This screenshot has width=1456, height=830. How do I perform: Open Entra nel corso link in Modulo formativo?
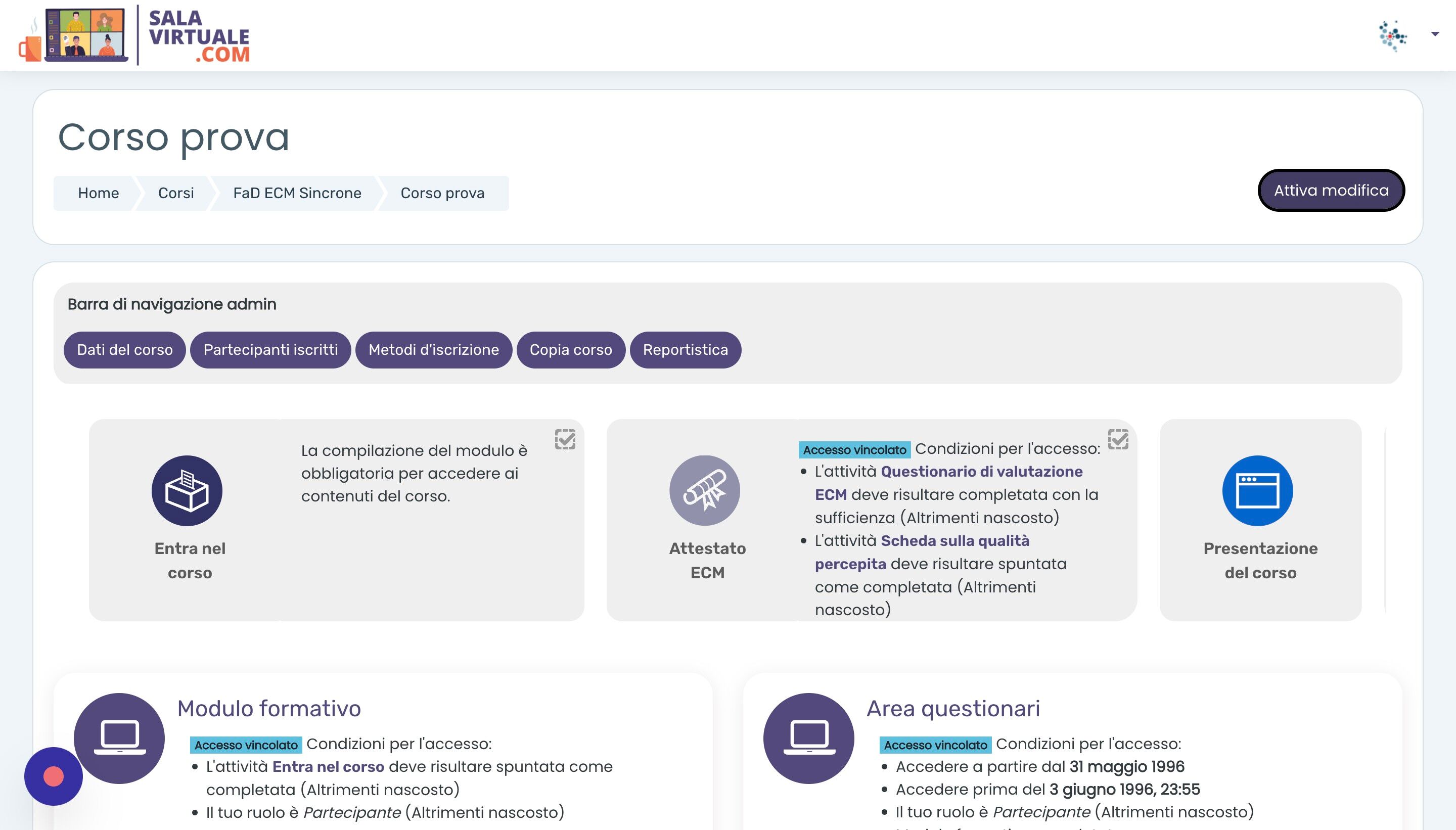tap(329, 767)
